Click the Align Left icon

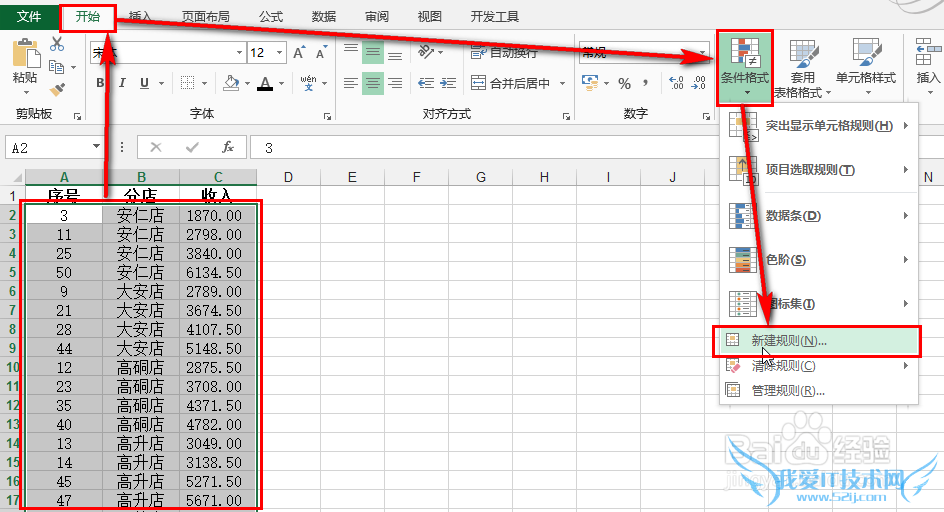point(351,83)
